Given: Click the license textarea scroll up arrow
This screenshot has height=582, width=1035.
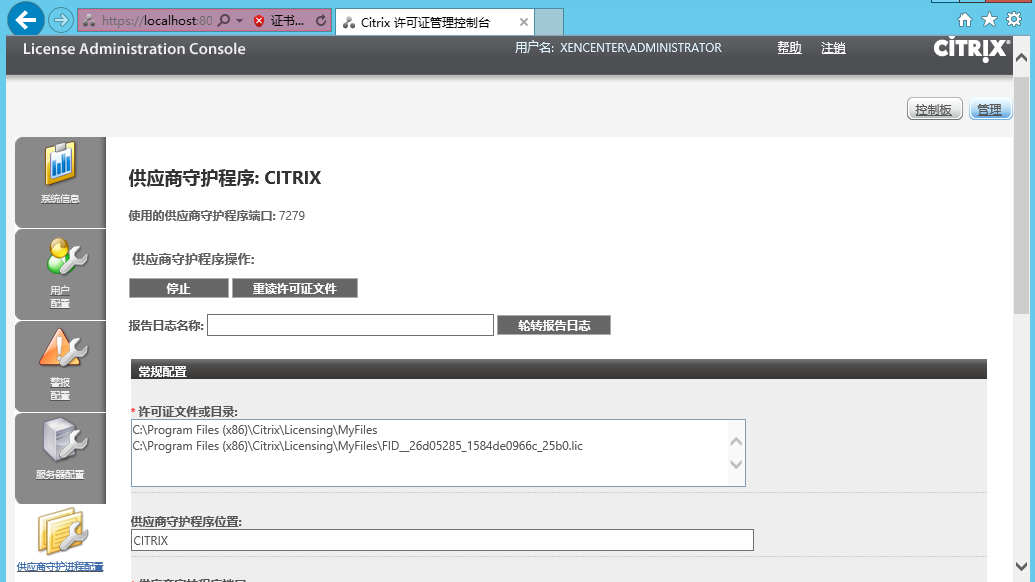Looking at the screenshot, I should tap(737, 441).
